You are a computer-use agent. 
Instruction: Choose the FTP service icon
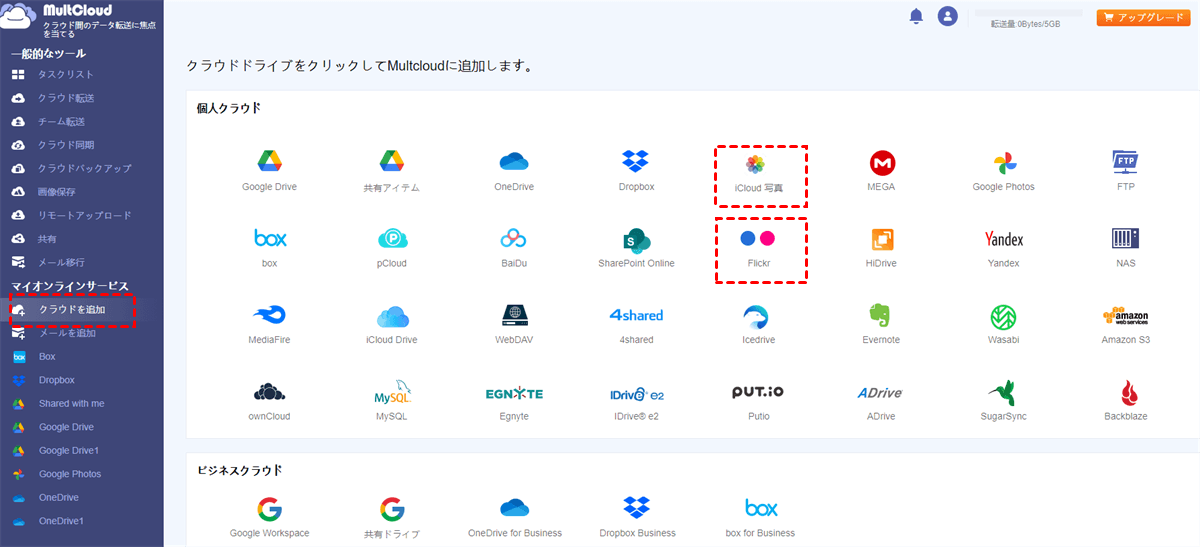[1126, 161]
